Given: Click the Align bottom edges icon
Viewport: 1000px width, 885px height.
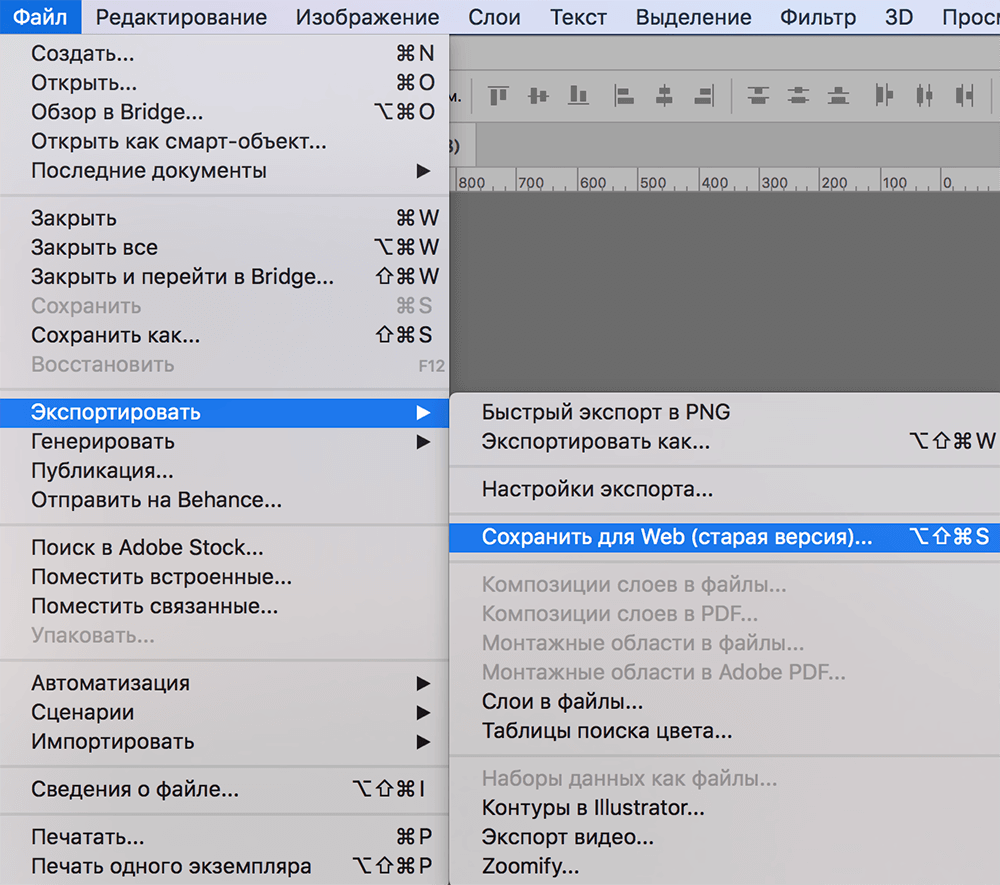Looking at the screenshot, I should [578, 96].
